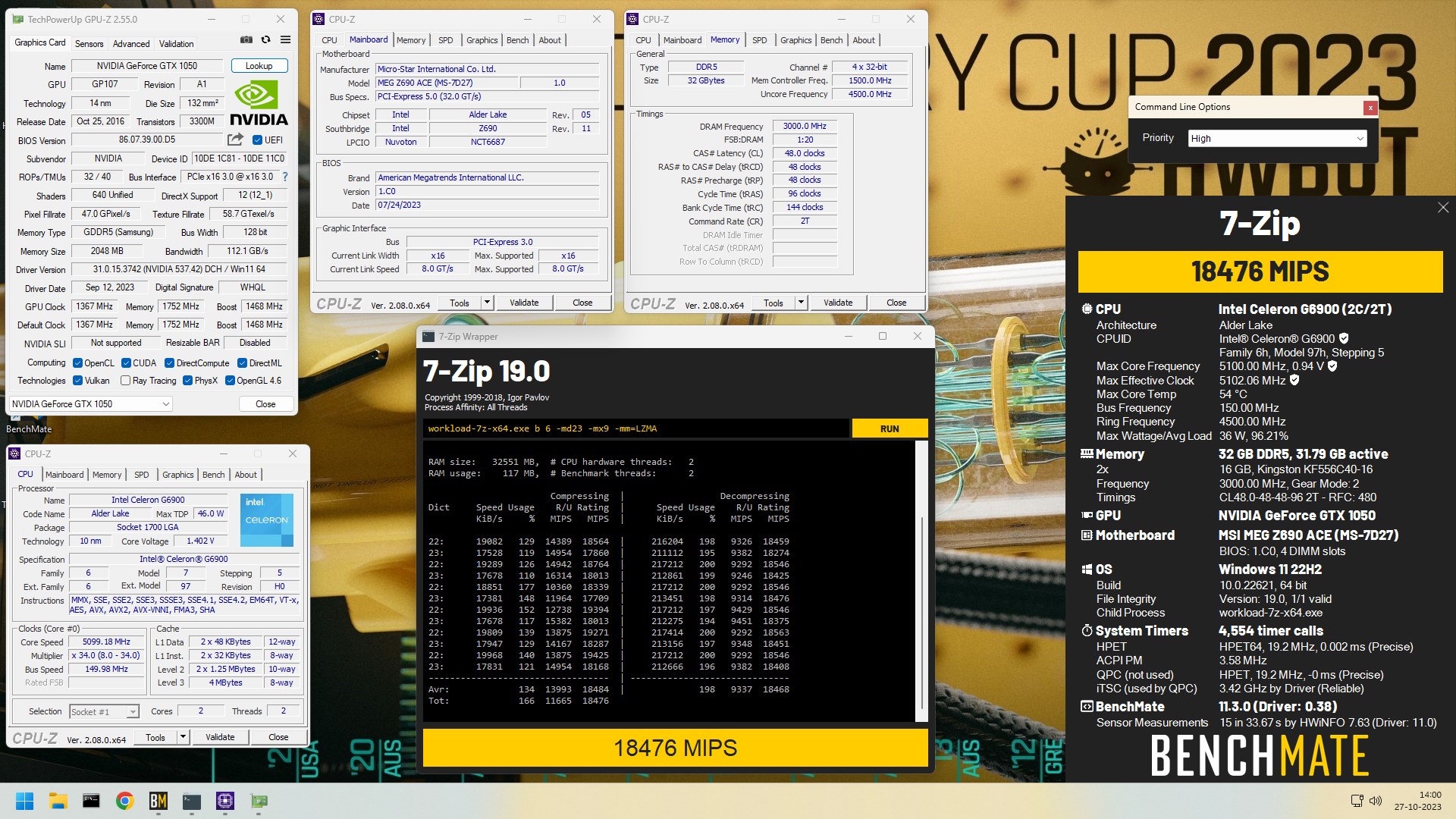Click the RUN button in 7-Zip Wrapper
The height and width of the screenshot is (819, 1456).
click(x=890, y=428)
